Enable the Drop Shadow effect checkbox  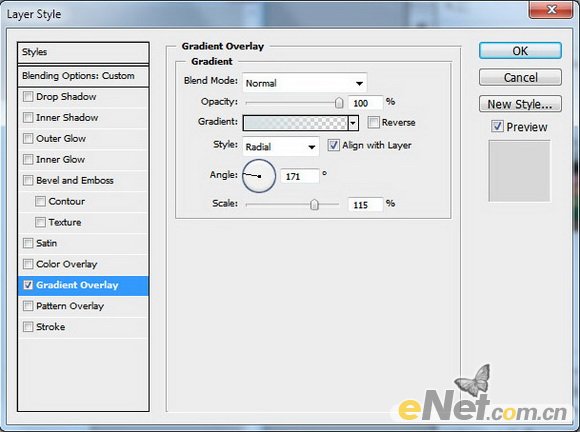[x=28, y=97]
